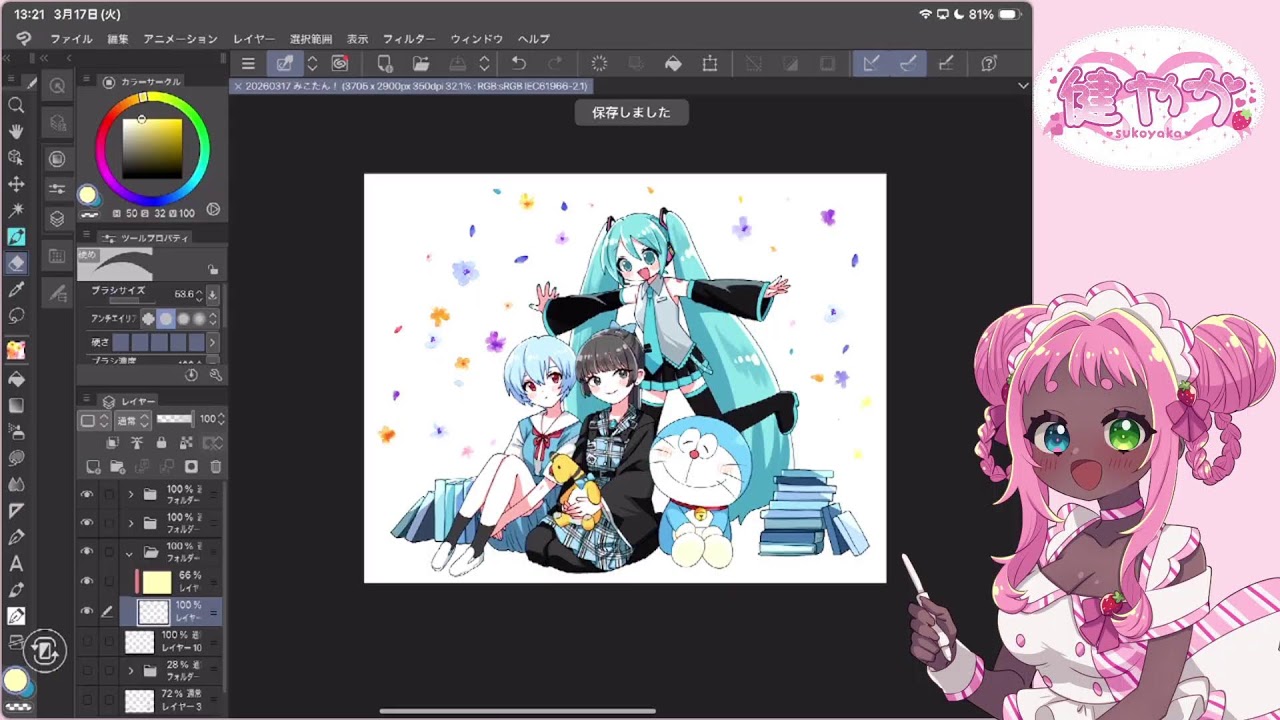Image resolution: width=1280 pixels, height=720 pixels.
Task: Select the Hand move tool
Action: [x=16, y=131]
